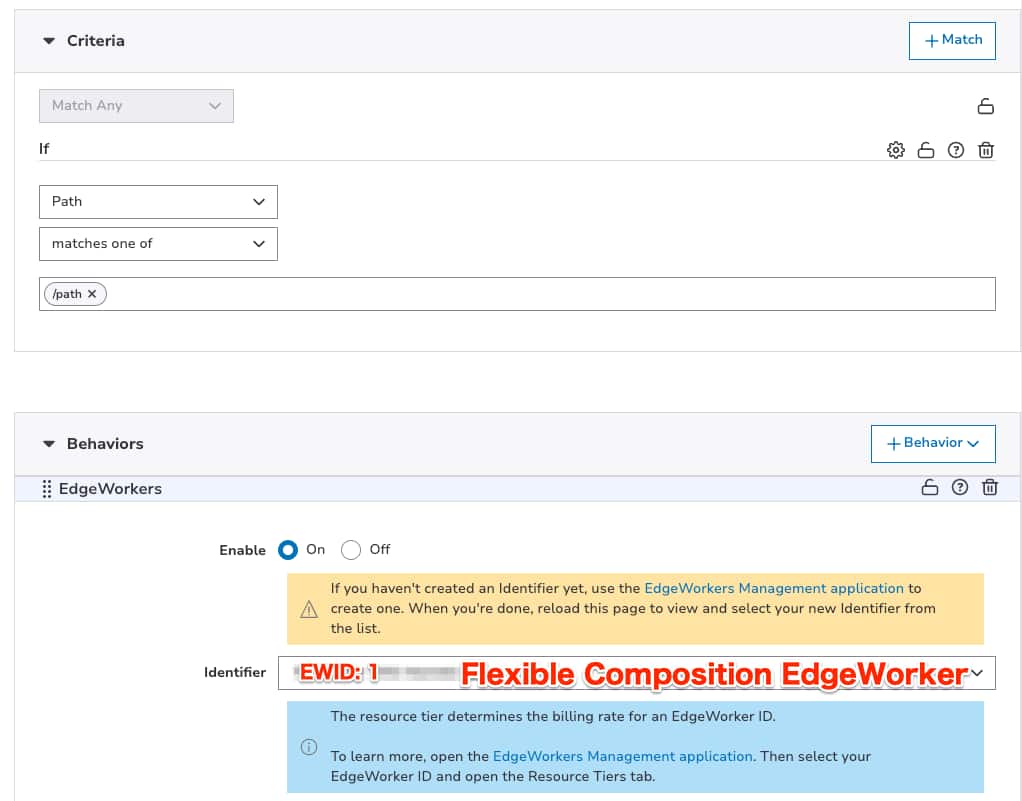
Task: Set Enable to Off
Action: [351, 550]
